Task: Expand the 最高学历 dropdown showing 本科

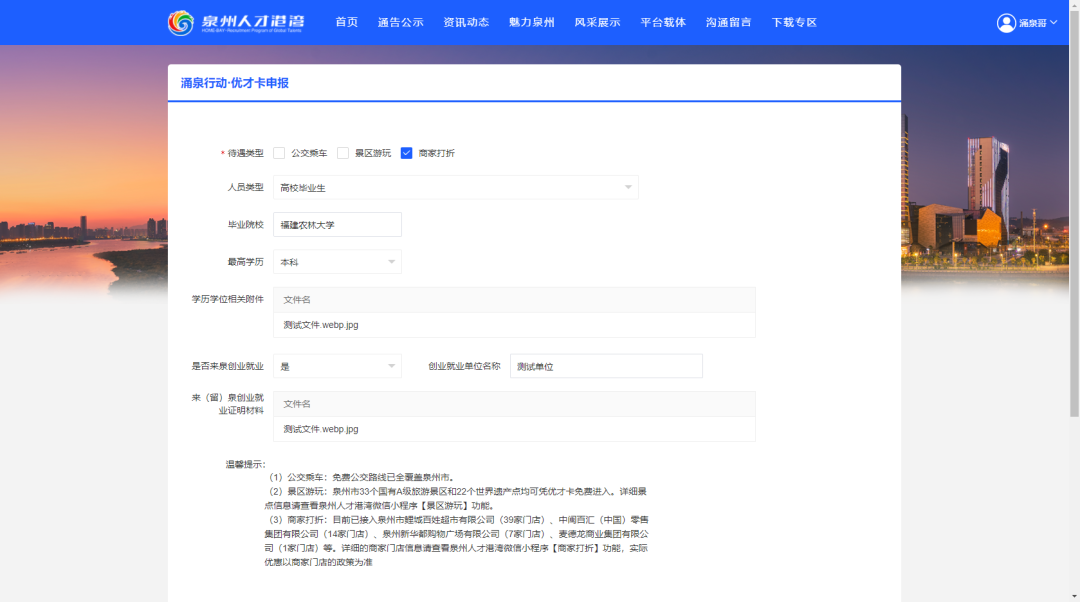Action: [x=337, y=262]
